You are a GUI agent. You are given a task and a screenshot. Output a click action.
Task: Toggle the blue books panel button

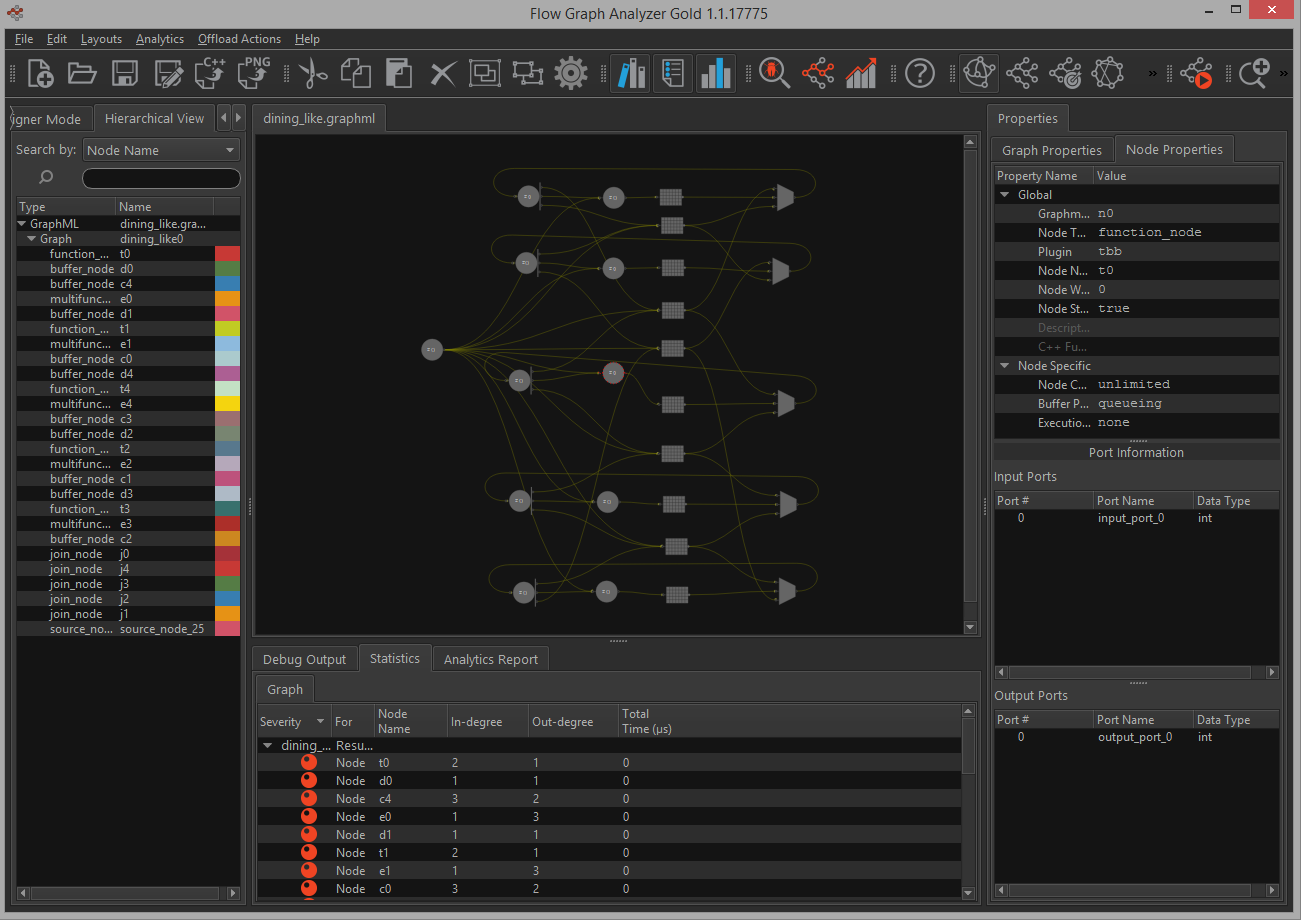coord(630,73)
